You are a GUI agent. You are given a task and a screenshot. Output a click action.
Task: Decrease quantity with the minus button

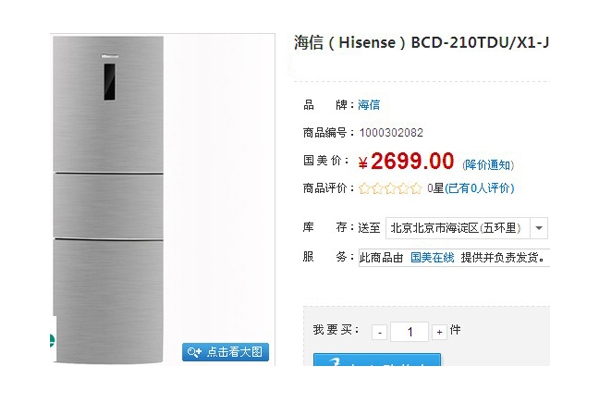(x=380, y=332)
